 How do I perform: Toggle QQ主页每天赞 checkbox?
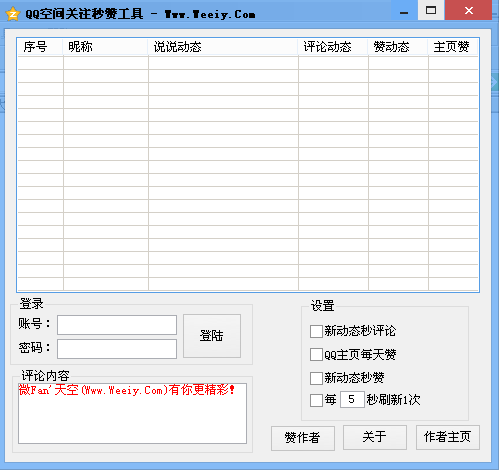tap(316, 354)
